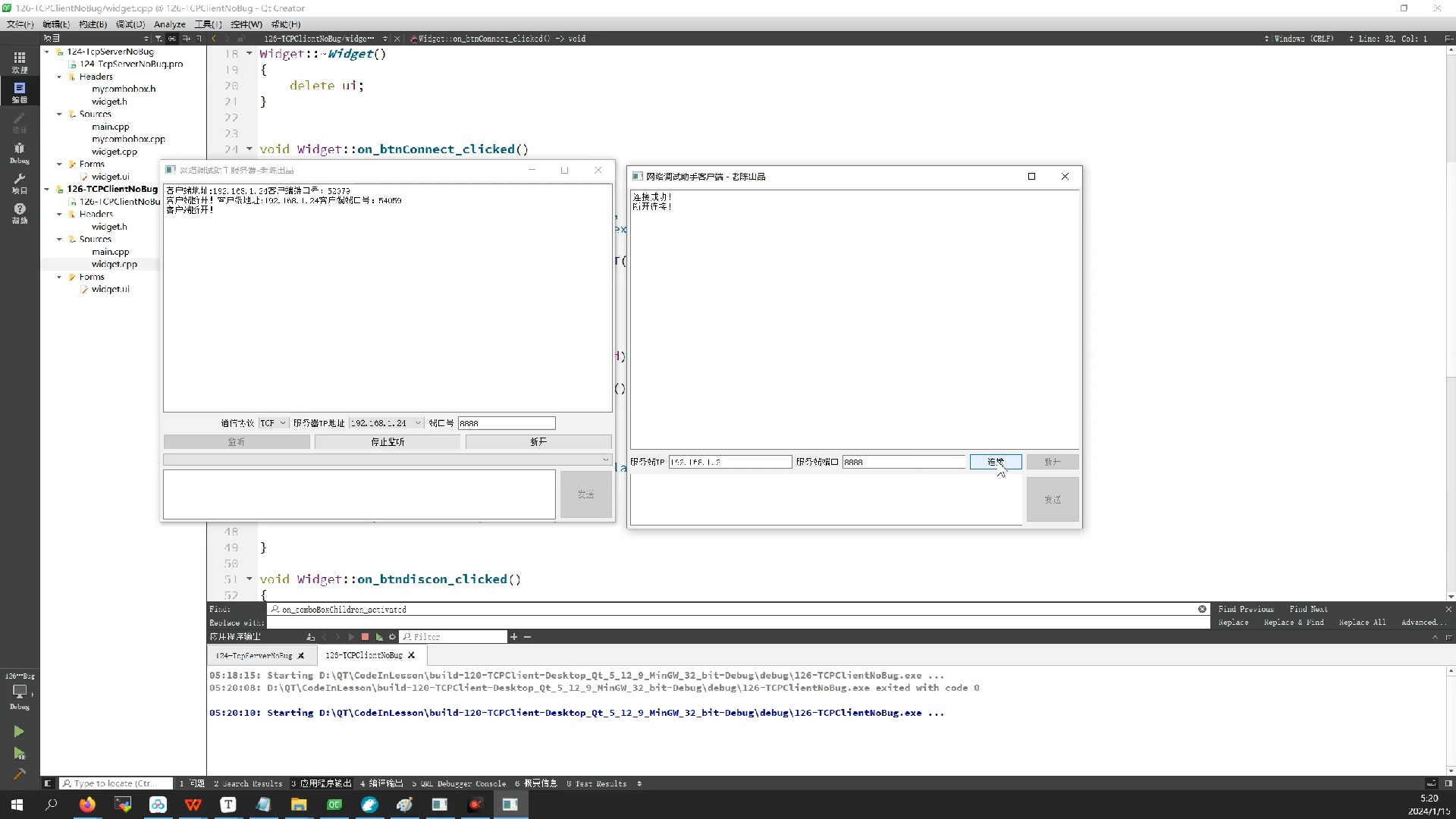Screen dimensions: 1456x819
Task: Open the Search Results pane
Action: [248, 783]
